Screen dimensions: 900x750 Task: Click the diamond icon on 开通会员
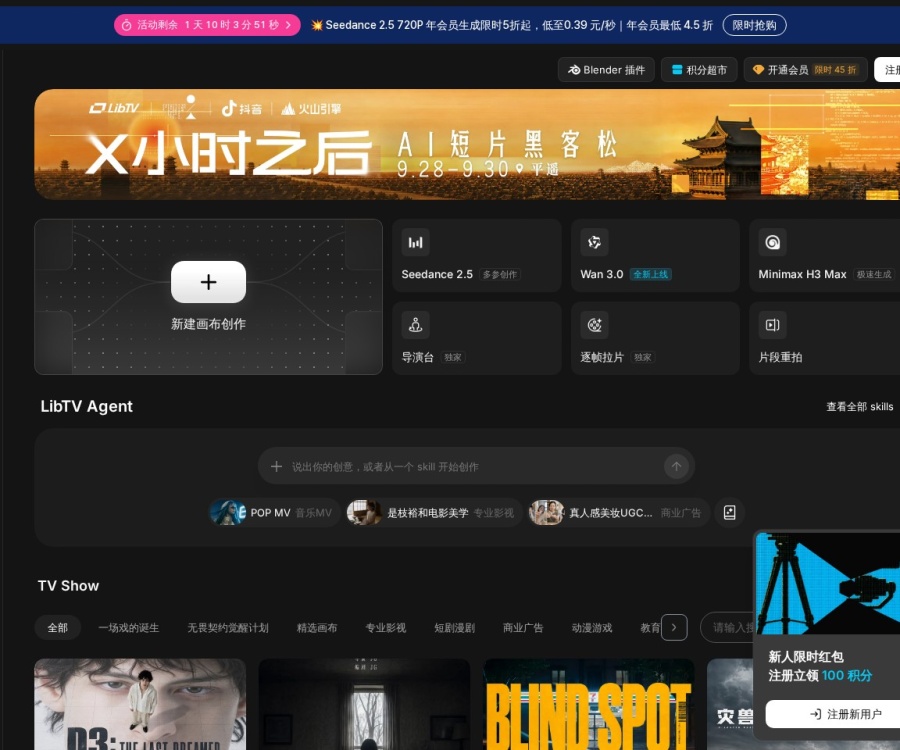(758, 70)
